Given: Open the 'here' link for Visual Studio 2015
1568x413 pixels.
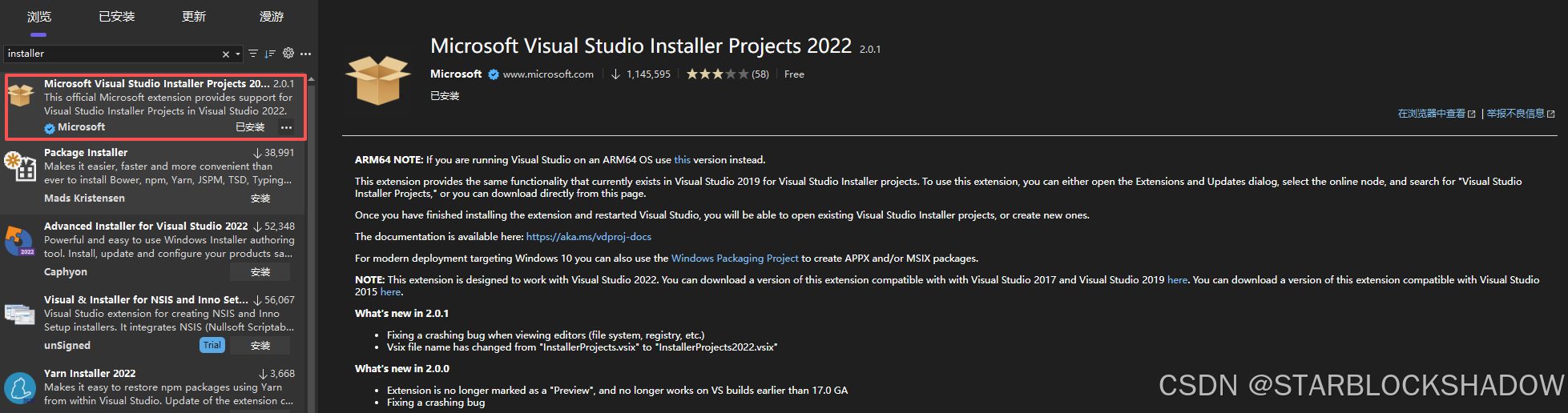Looking at the screenshot, I should (x=390, y=292).
